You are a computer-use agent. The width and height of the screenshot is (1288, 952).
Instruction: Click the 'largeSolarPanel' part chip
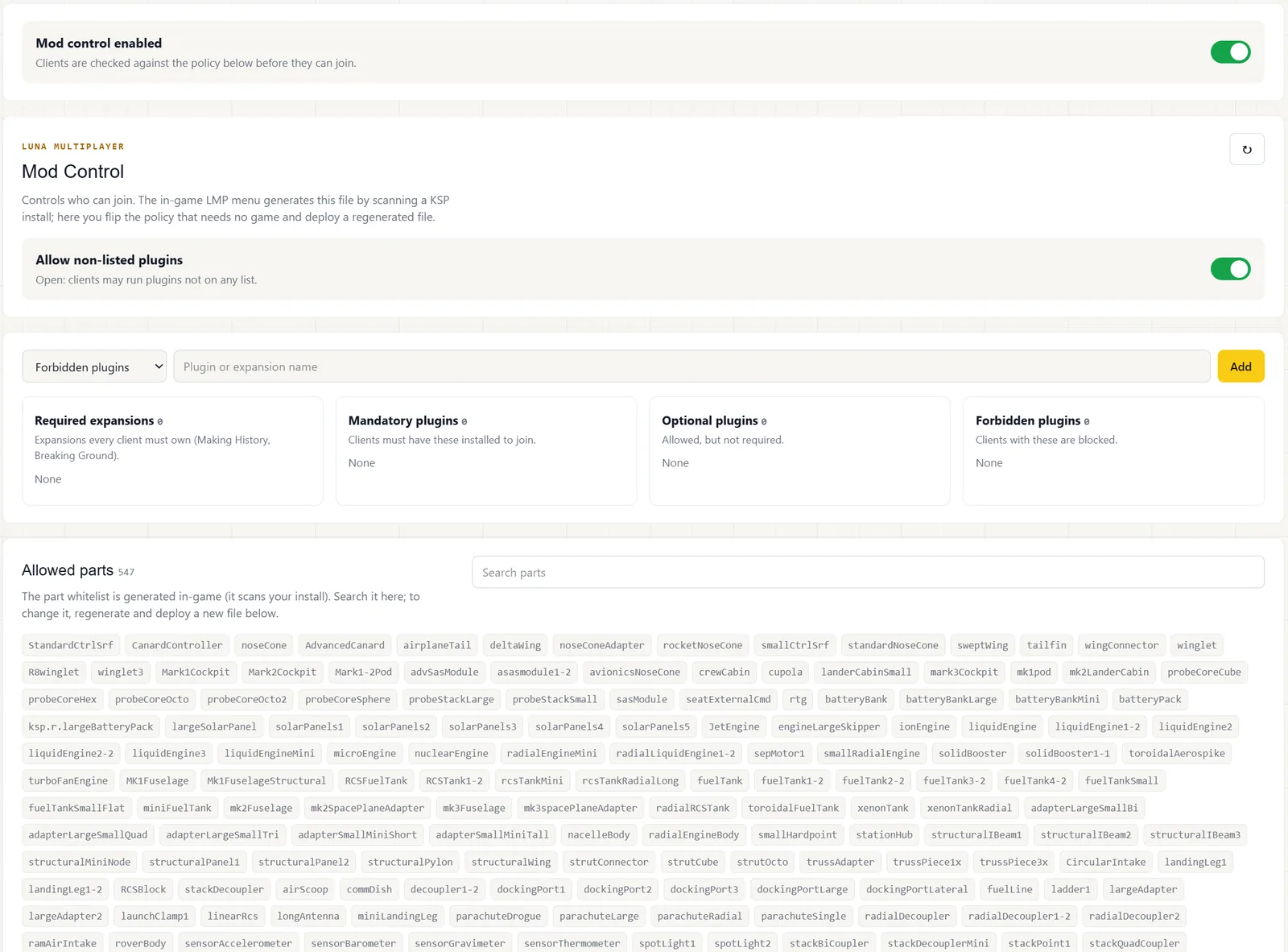pyautogui.click(x=214, y=726)
